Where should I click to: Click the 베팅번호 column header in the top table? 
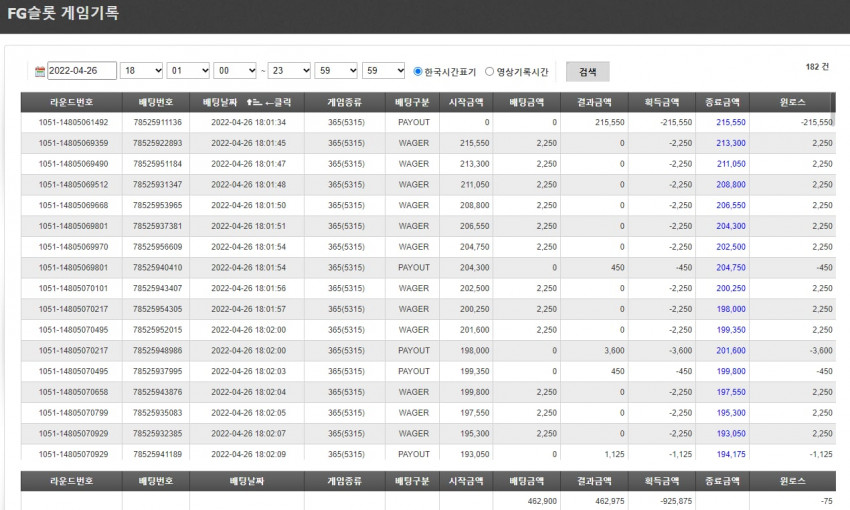(x=156, y=102)
